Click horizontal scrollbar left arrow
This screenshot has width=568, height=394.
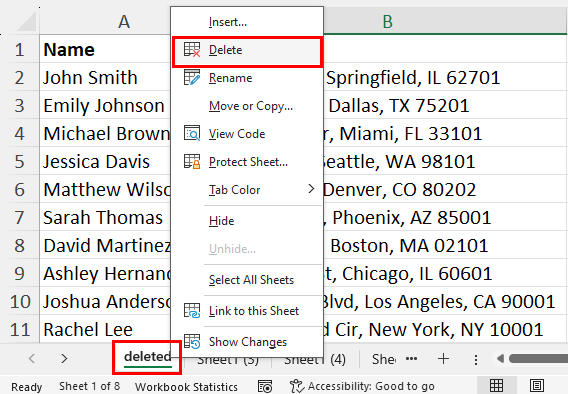(500, 359)
